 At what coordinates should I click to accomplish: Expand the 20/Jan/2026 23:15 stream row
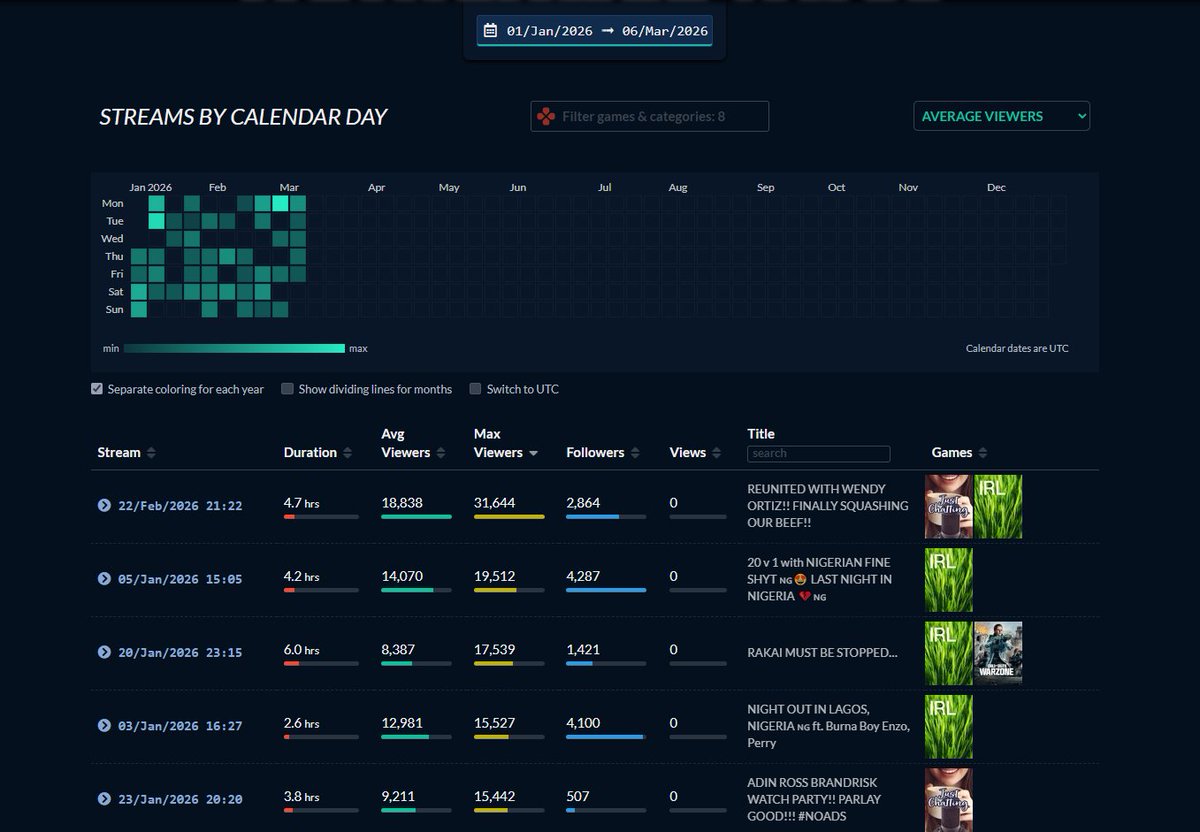pyautogui.click(x=104, y=652)
